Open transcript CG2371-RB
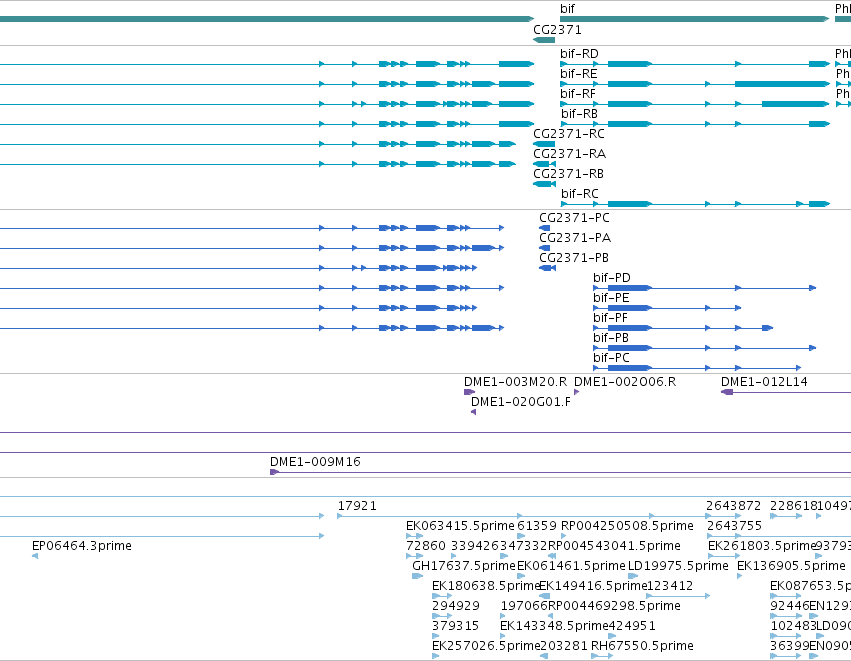 pos(568,174)
